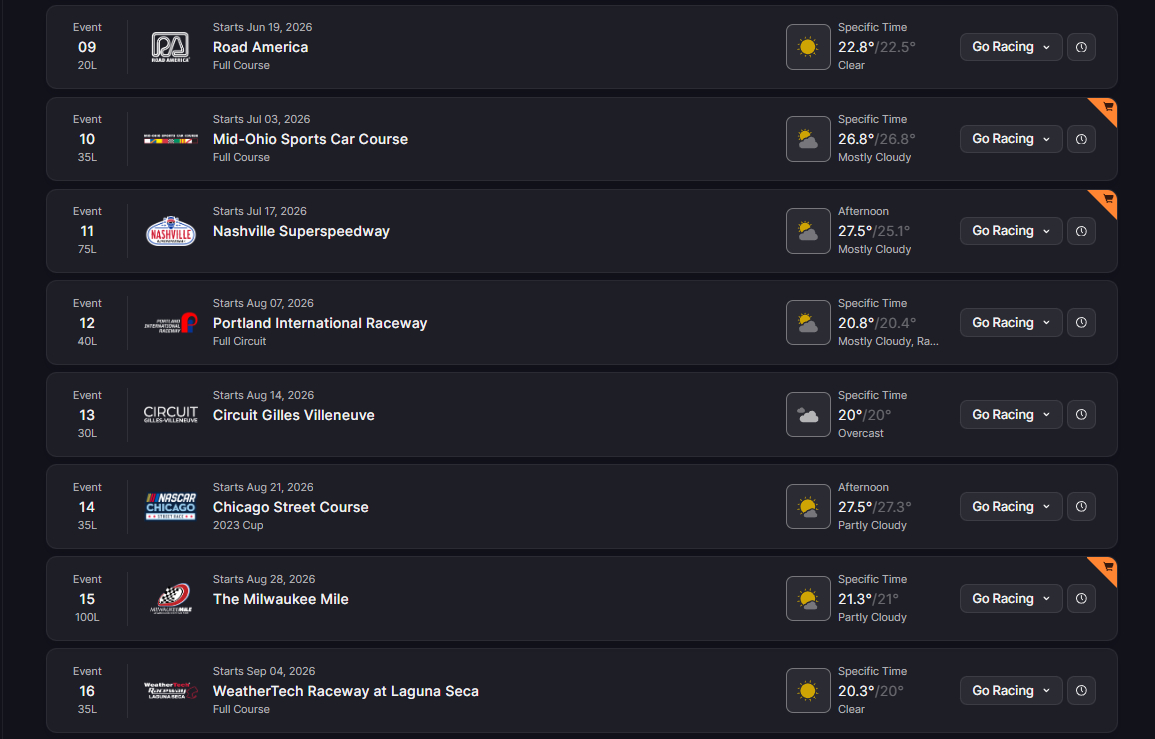Click the clock icon for Chicago Street Course

click(x=1081, y=507)
